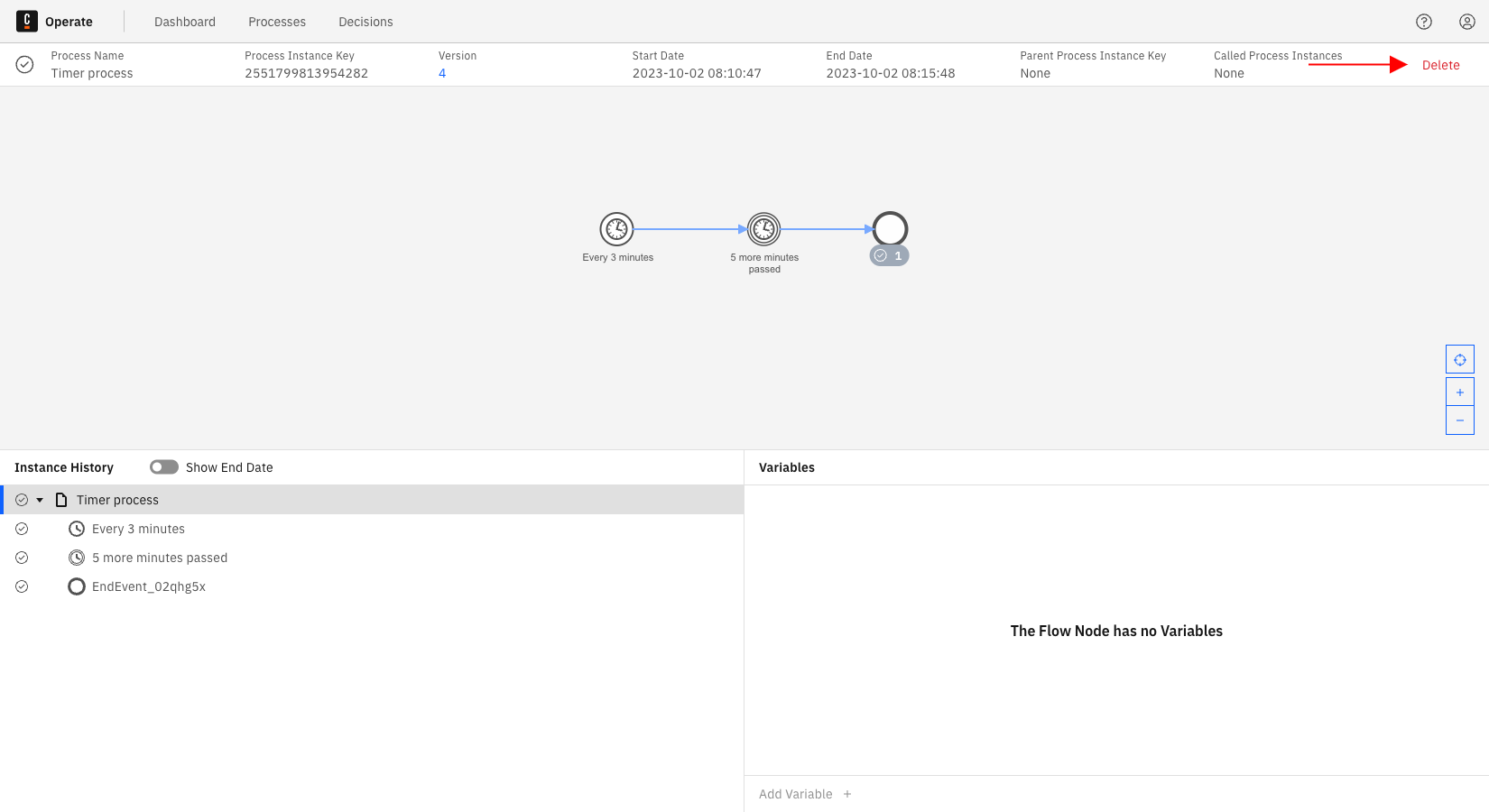Viewport: 1489px width, 812px height.
Task: Open the Dashboard tab
Action: [185, 22]
